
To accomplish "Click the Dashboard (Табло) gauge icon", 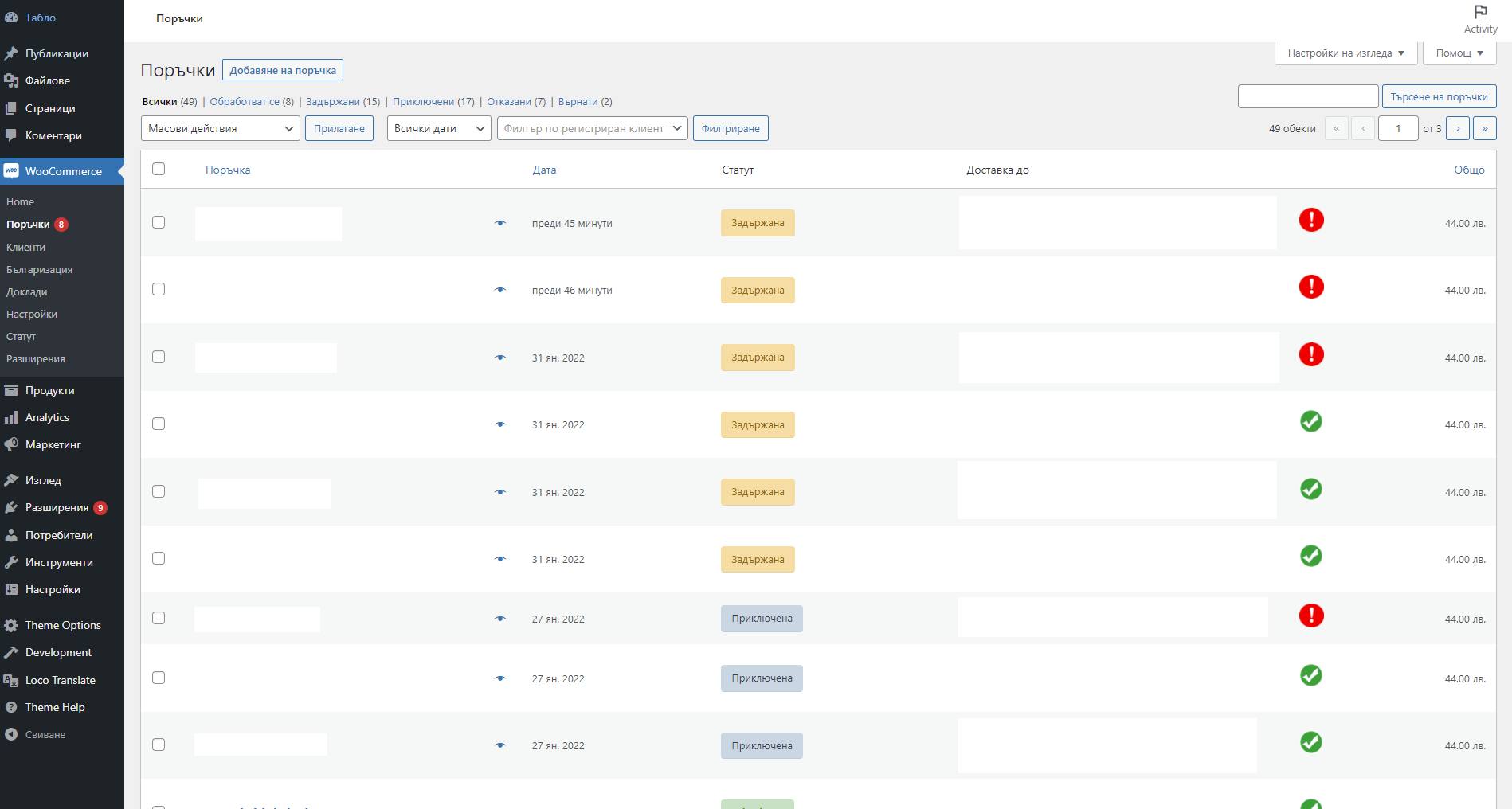I will pyautogui.click(x=11, y=18).
